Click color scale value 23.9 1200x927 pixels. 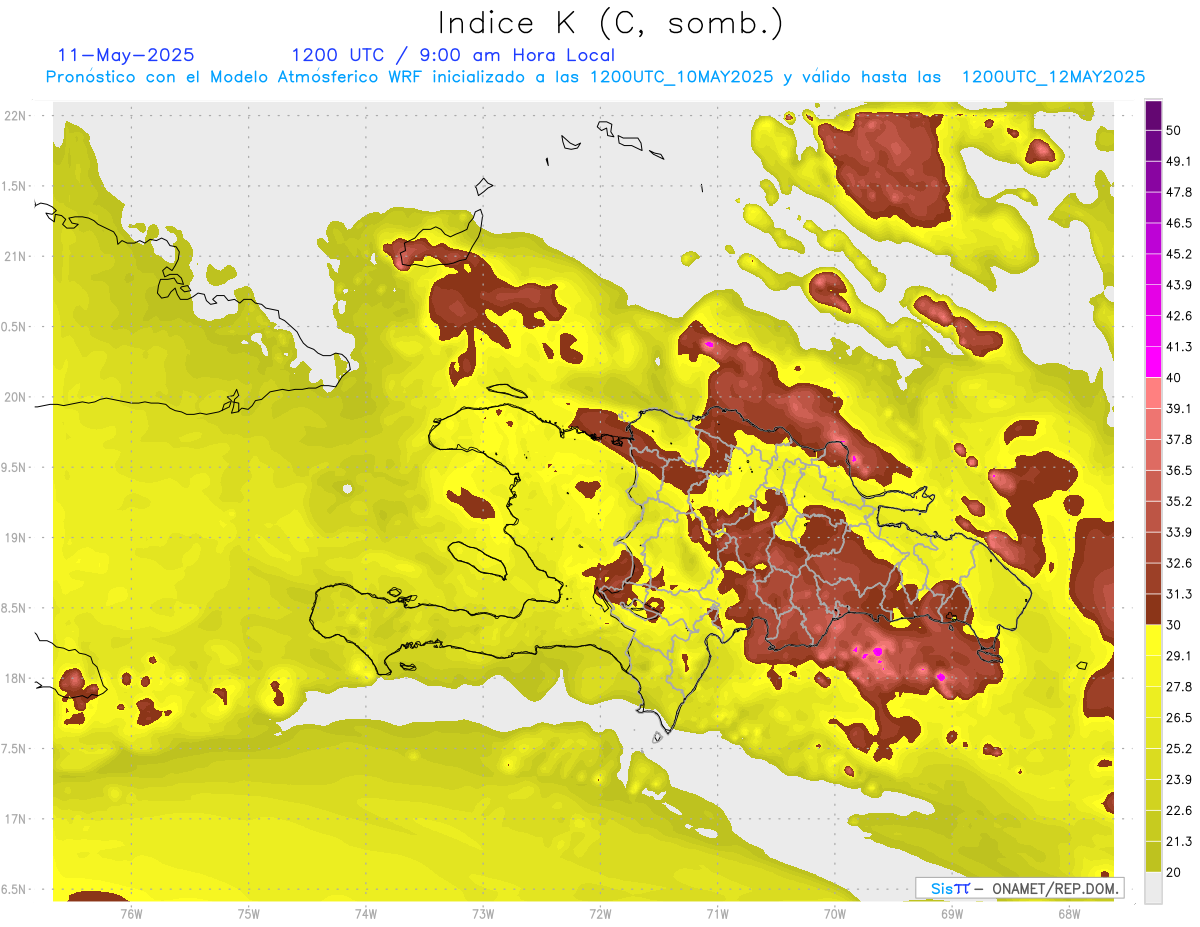pos(1178,780)
